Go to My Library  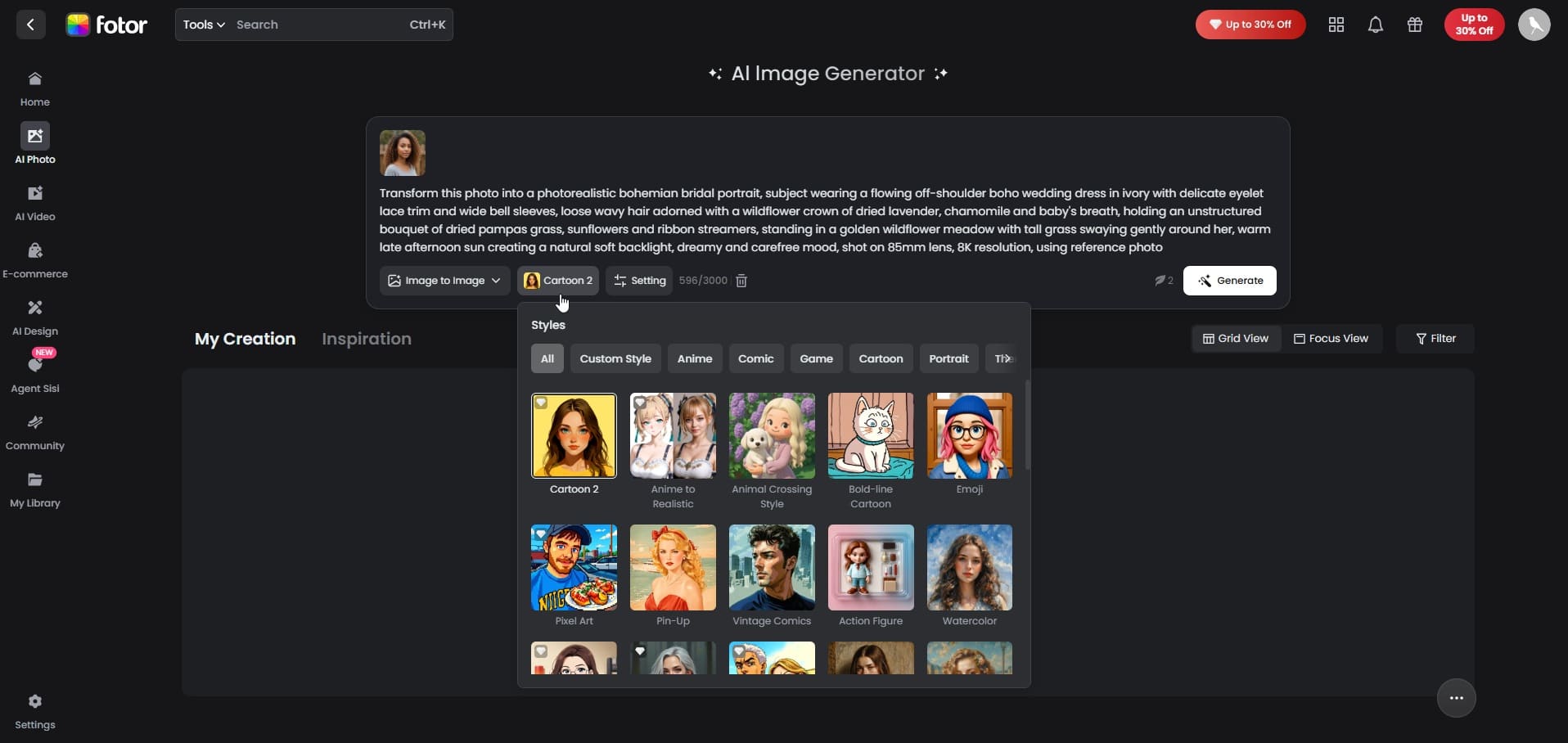pos(34,489)
